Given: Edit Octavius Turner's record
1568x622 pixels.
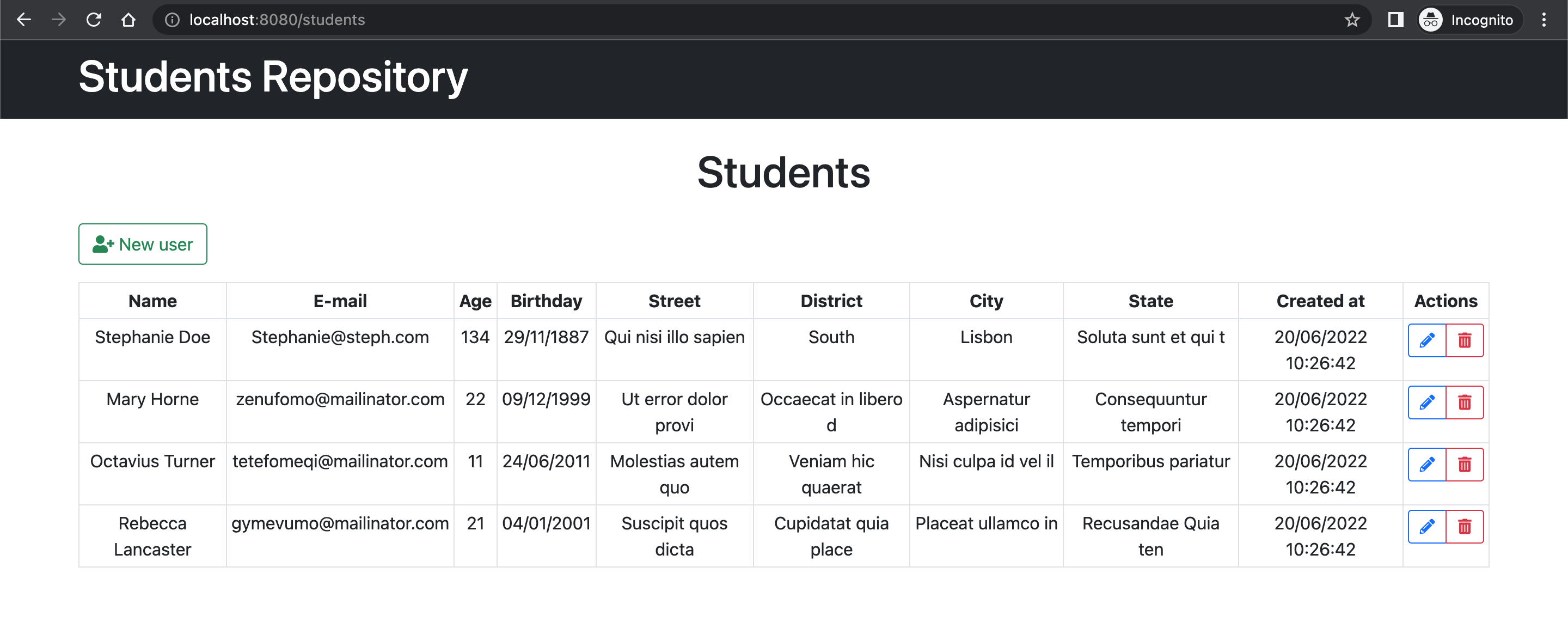Looking at the screenshot, I should click(1427, 464).
